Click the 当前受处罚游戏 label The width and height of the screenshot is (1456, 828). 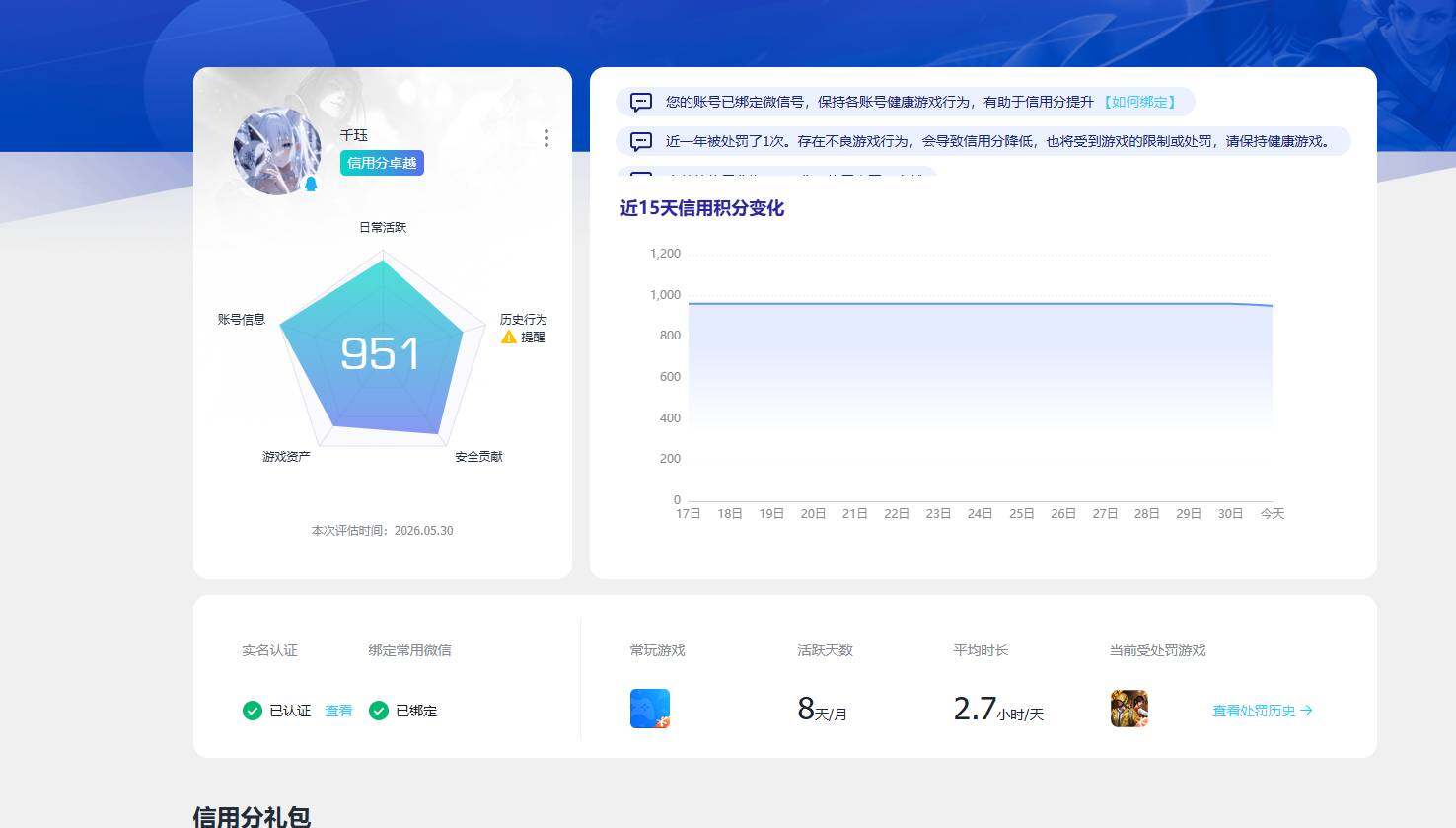pos(1157,650)
